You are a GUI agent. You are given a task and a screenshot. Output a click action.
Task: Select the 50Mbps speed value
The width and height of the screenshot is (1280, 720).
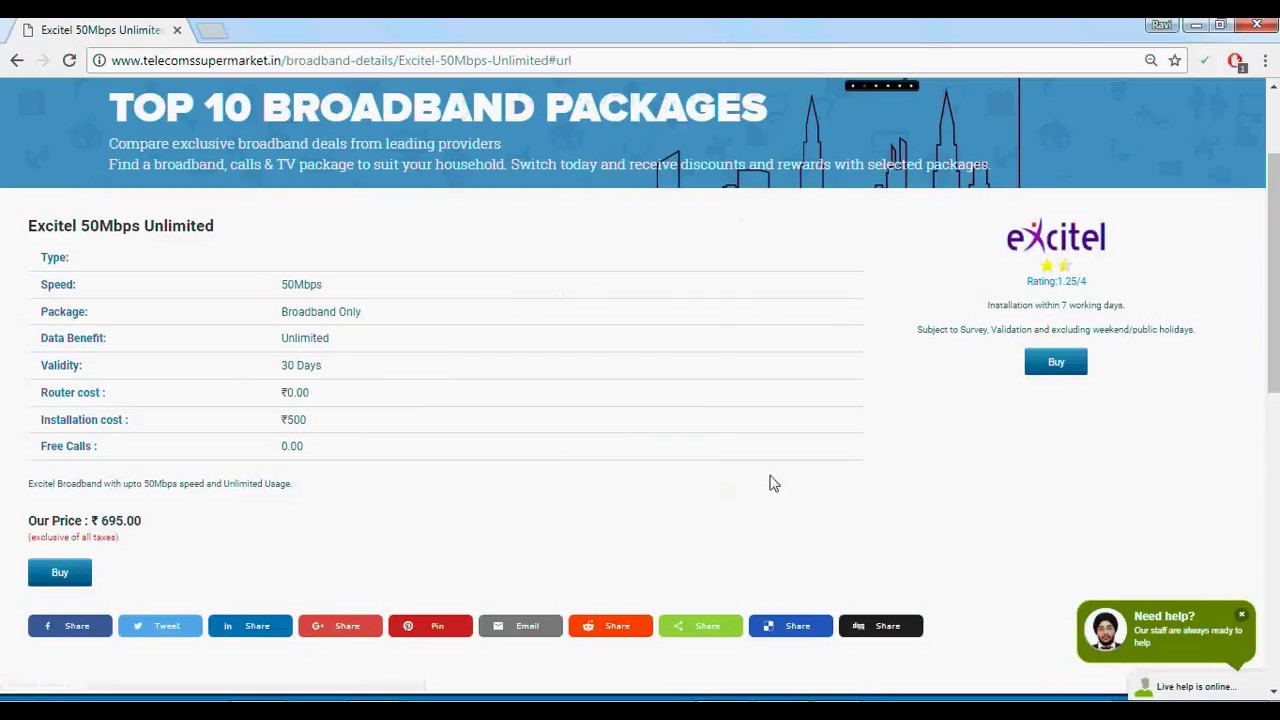pos(301,285)
